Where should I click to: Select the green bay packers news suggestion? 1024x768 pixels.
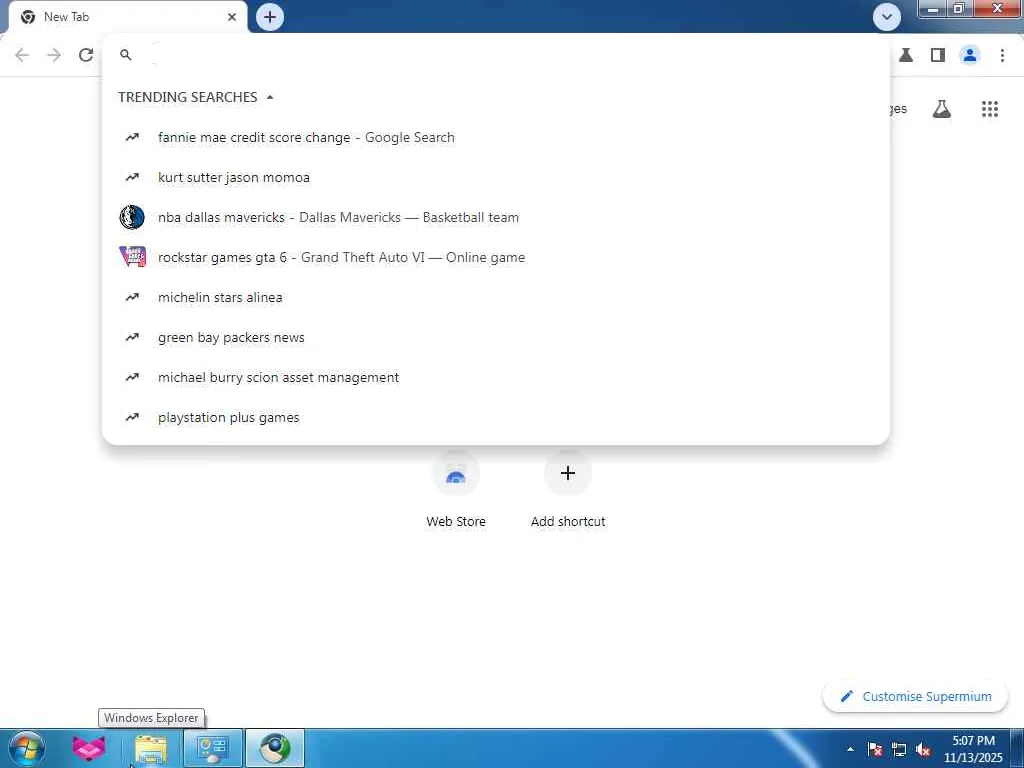click(496, 337)
